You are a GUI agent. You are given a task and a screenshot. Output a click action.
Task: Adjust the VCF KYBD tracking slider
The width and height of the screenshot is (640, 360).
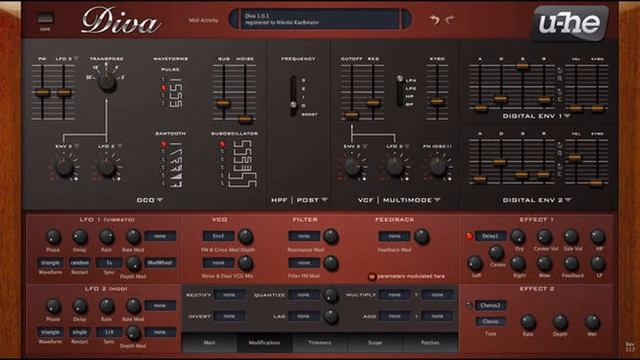click(437, 101)
